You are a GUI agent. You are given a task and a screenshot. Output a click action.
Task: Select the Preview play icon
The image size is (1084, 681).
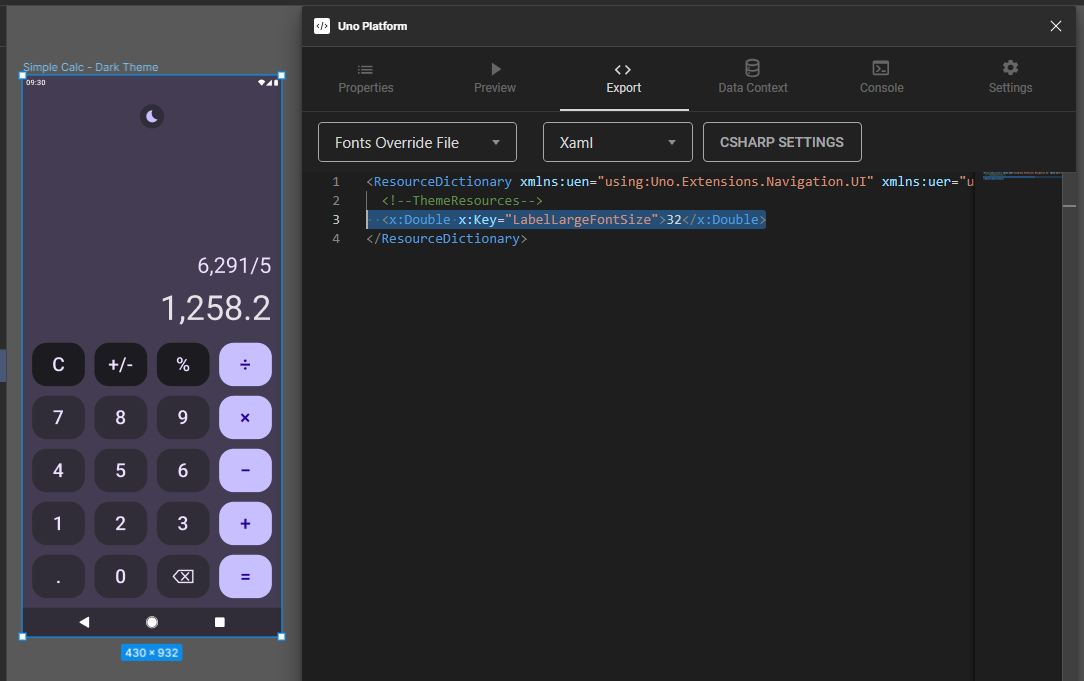click(494, 68)
